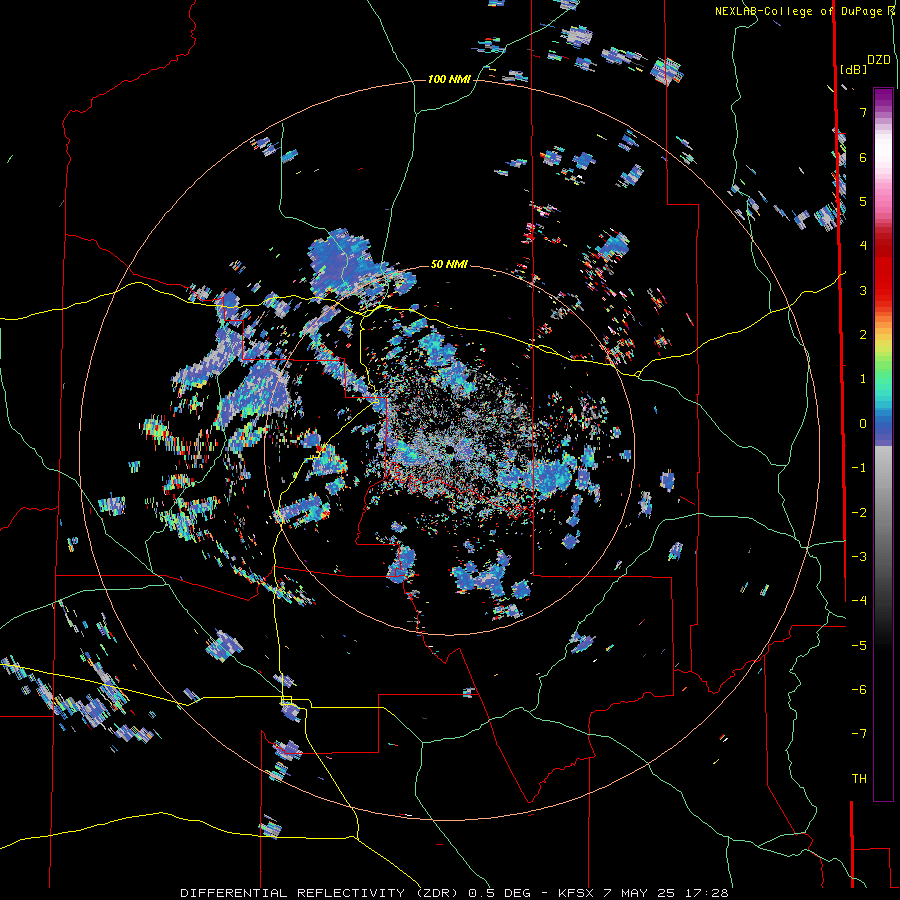Click the "-5" value on the dB scale
Screen dimensions: 900x900
[x=859, y=646]
